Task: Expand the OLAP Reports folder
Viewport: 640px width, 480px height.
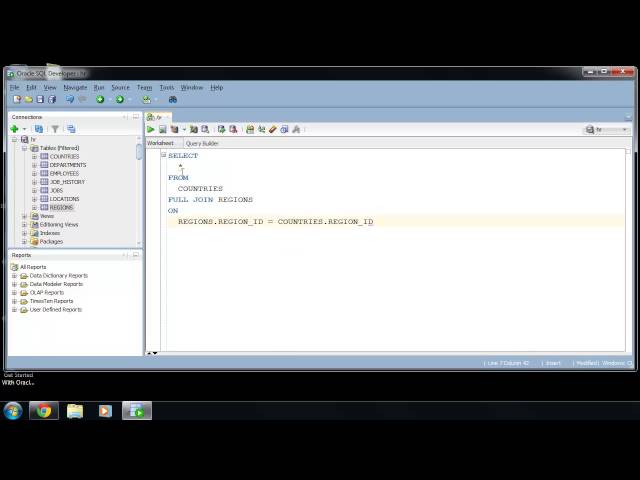Action: [14, 293]
